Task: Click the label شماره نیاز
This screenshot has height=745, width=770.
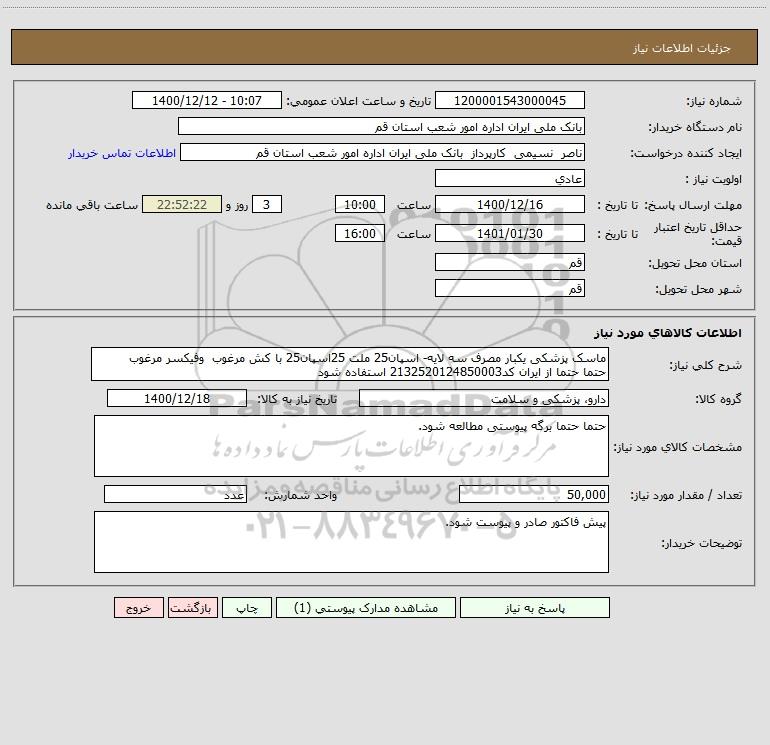Action: click(x=714, y=102)
